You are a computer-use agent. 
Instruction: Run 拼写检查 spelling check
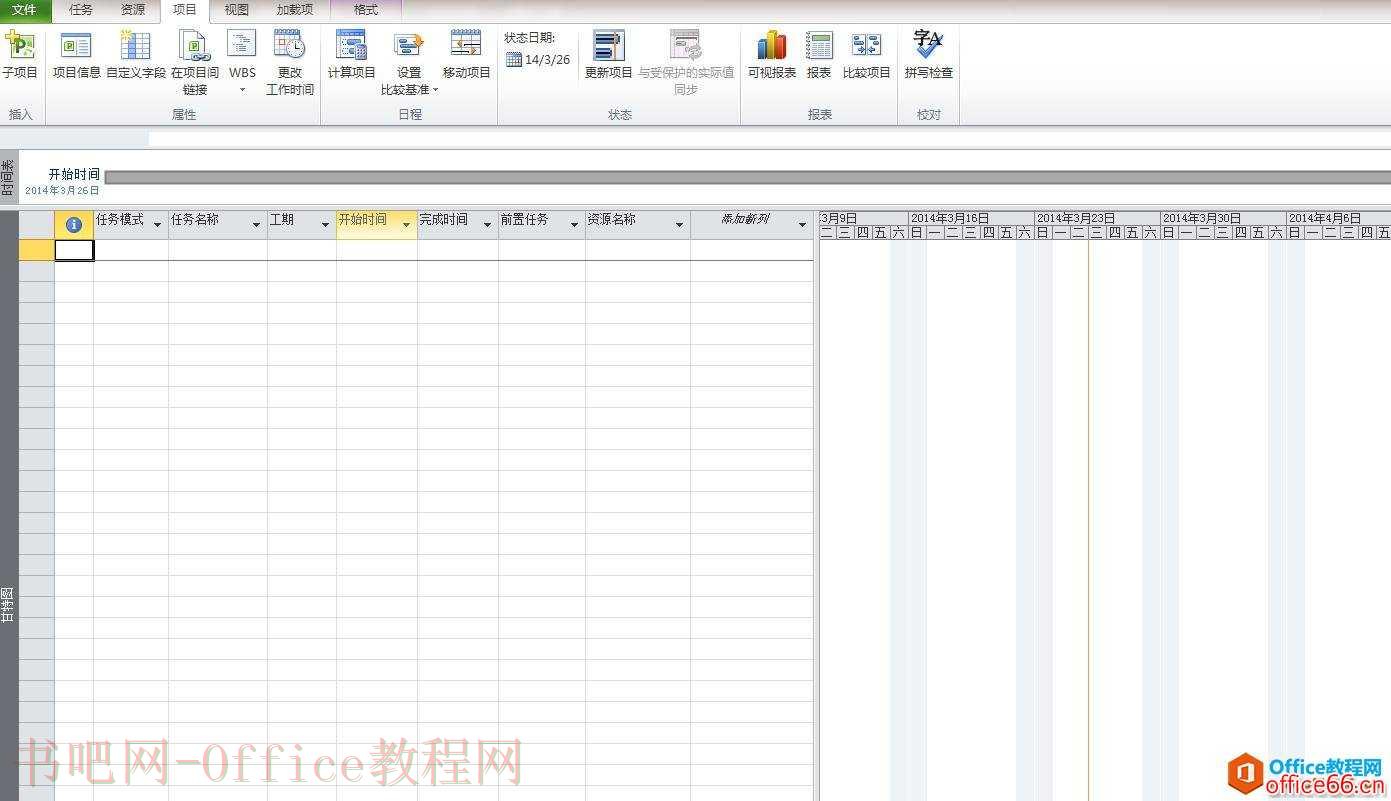pos(929,56)
